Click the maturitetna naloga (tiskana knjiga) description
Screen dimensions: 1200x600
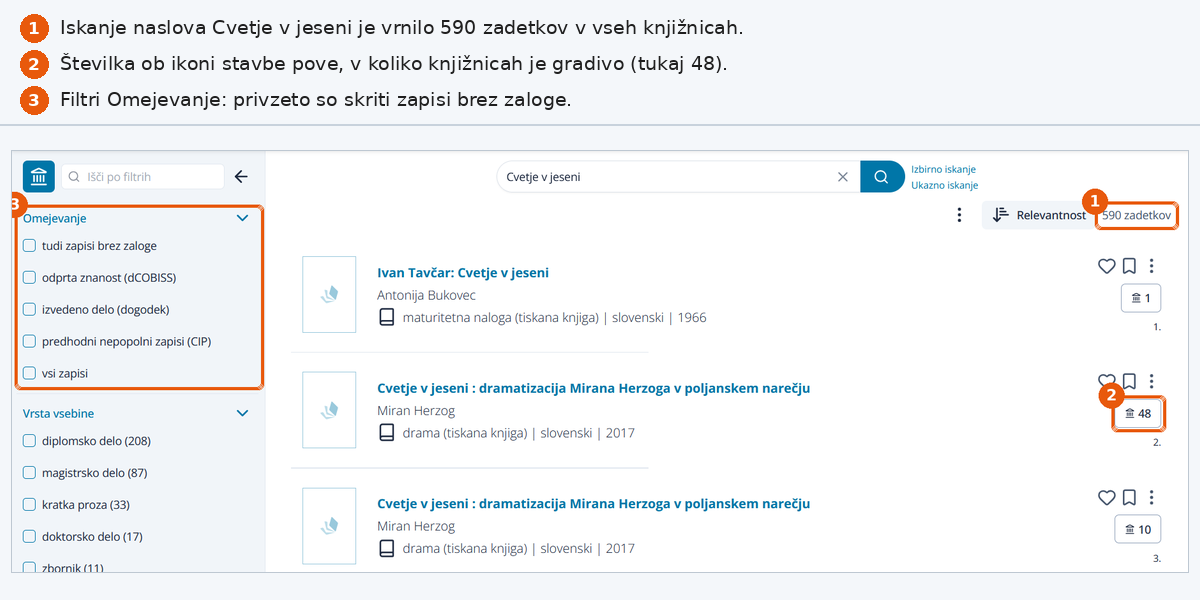point(500,317)
